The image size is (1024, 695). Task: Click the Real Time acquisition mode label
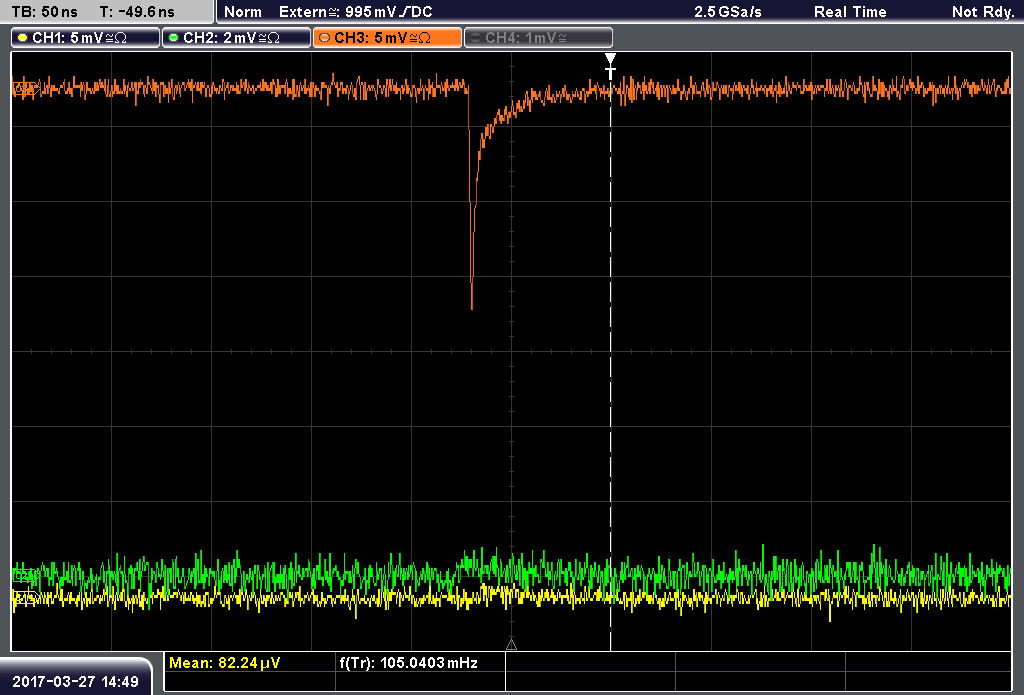click(x=850, y=12)
